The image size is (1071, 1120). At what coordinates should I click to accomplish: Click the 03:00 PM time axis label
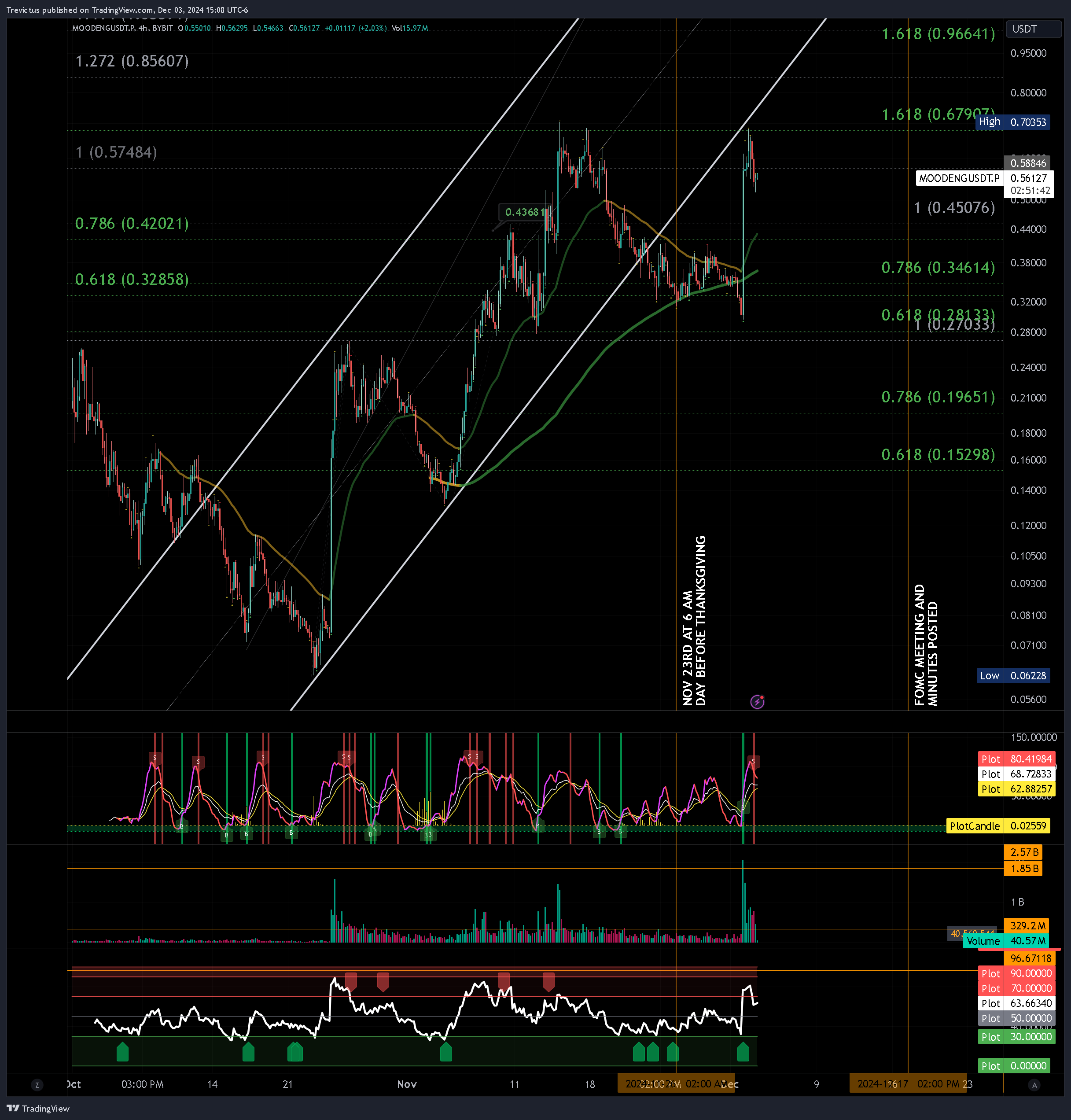click(x=142, y=1084)
